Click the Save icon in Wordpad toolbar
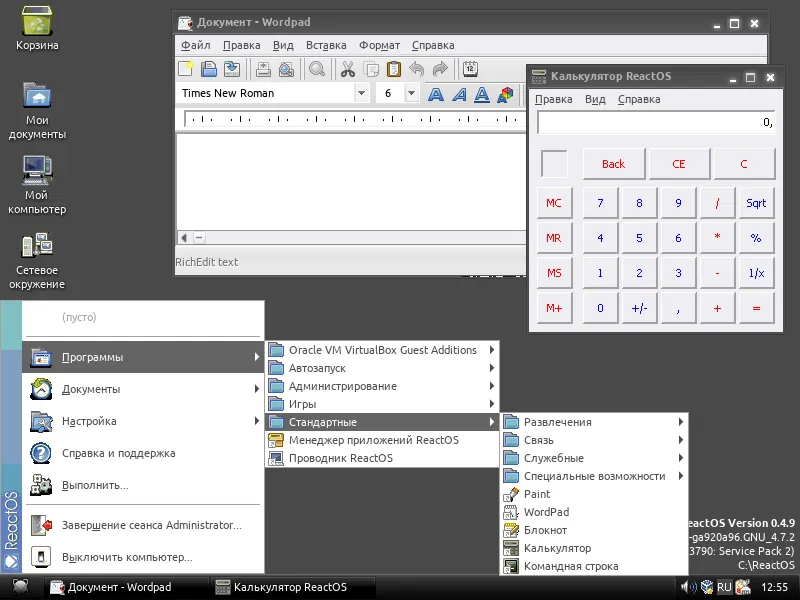800x600 pixels. tap(232, 68)
